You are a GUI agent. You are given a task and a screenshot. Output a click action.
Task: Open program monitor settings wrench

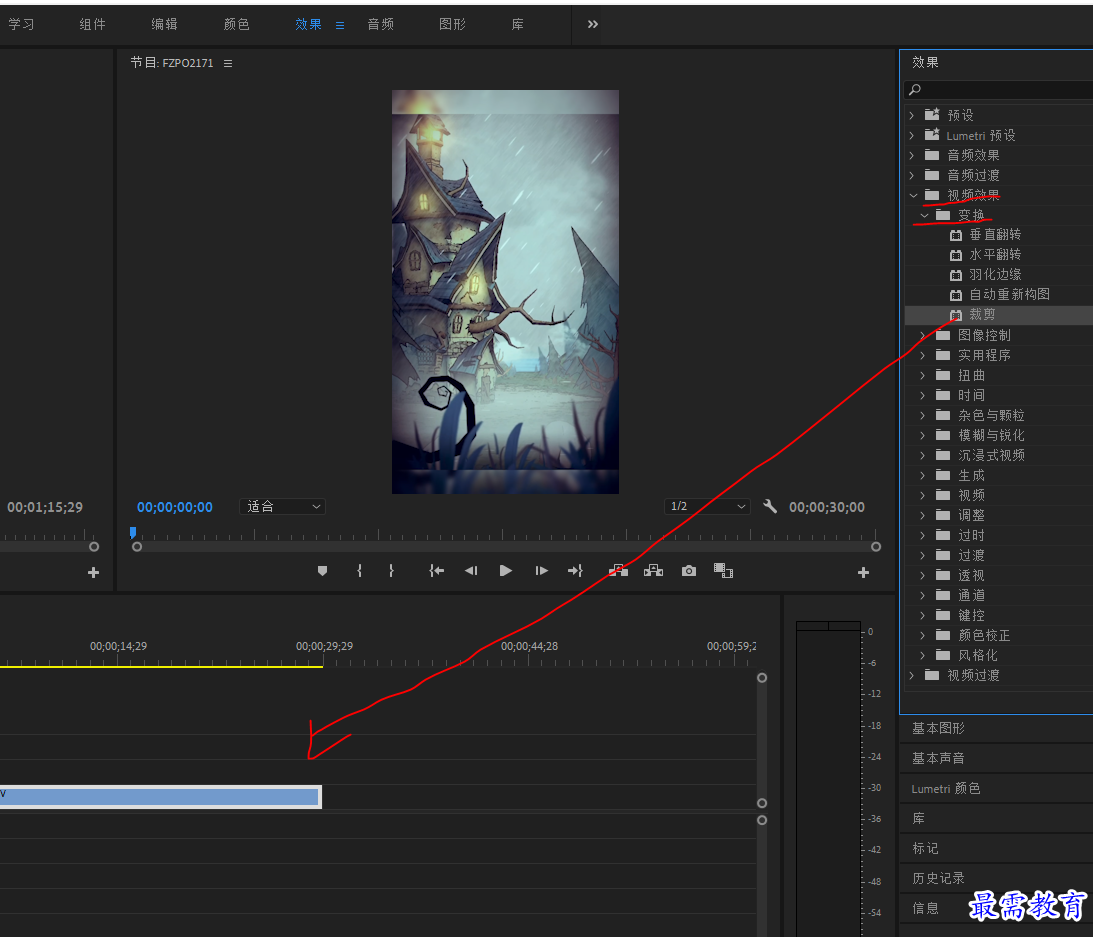(x=770, y=507)
